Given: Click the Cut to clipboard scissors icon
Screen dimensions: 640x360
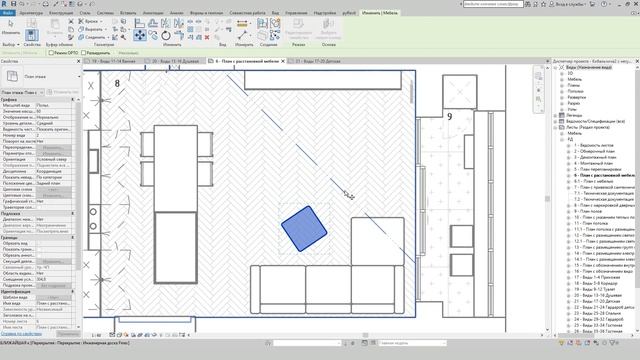Looking at the screenshot, I should [71, 21].
